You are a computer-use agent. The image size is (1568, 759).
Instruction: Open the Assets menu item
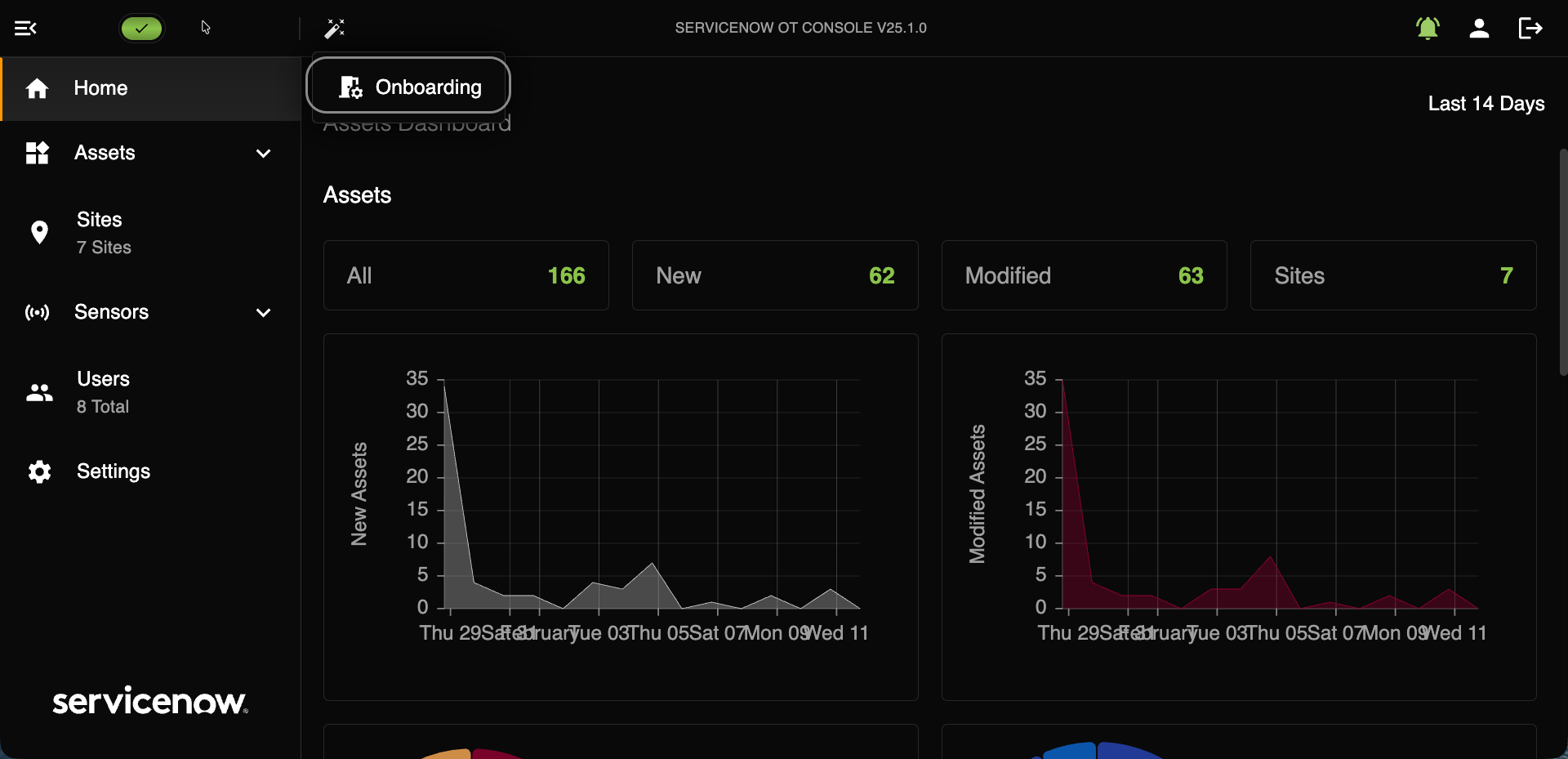(151, 153)
